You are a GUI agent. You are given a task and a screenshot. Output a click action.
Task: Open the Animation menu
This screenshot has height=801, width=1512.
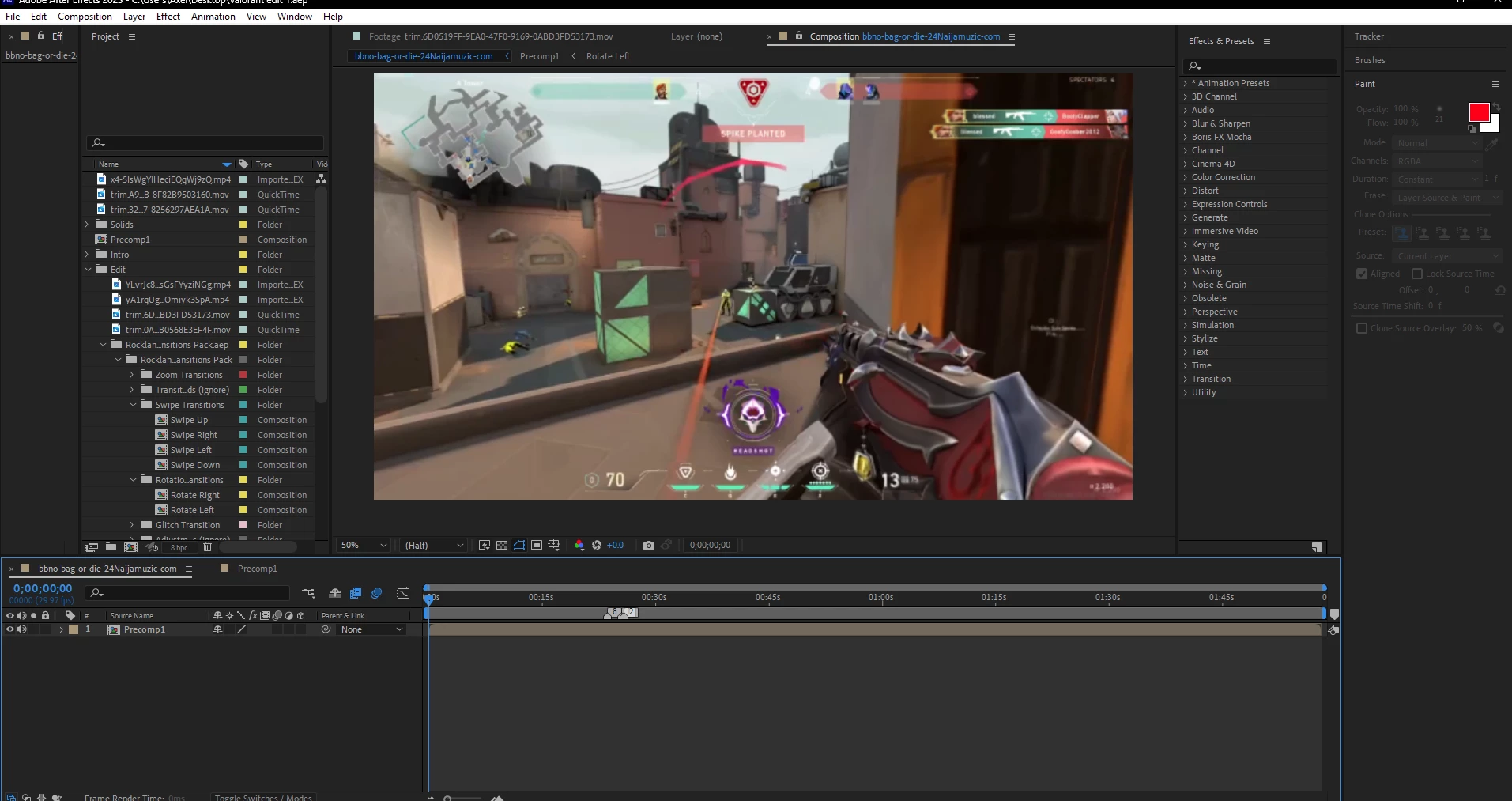(x=213, y=17)
